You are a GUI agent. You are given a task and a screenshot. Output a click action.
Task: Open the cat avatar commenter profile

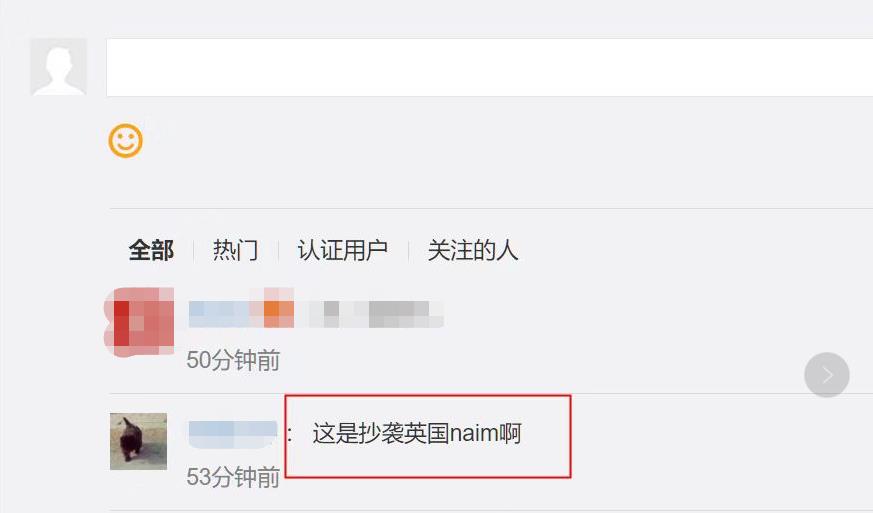tap(139, 441)
